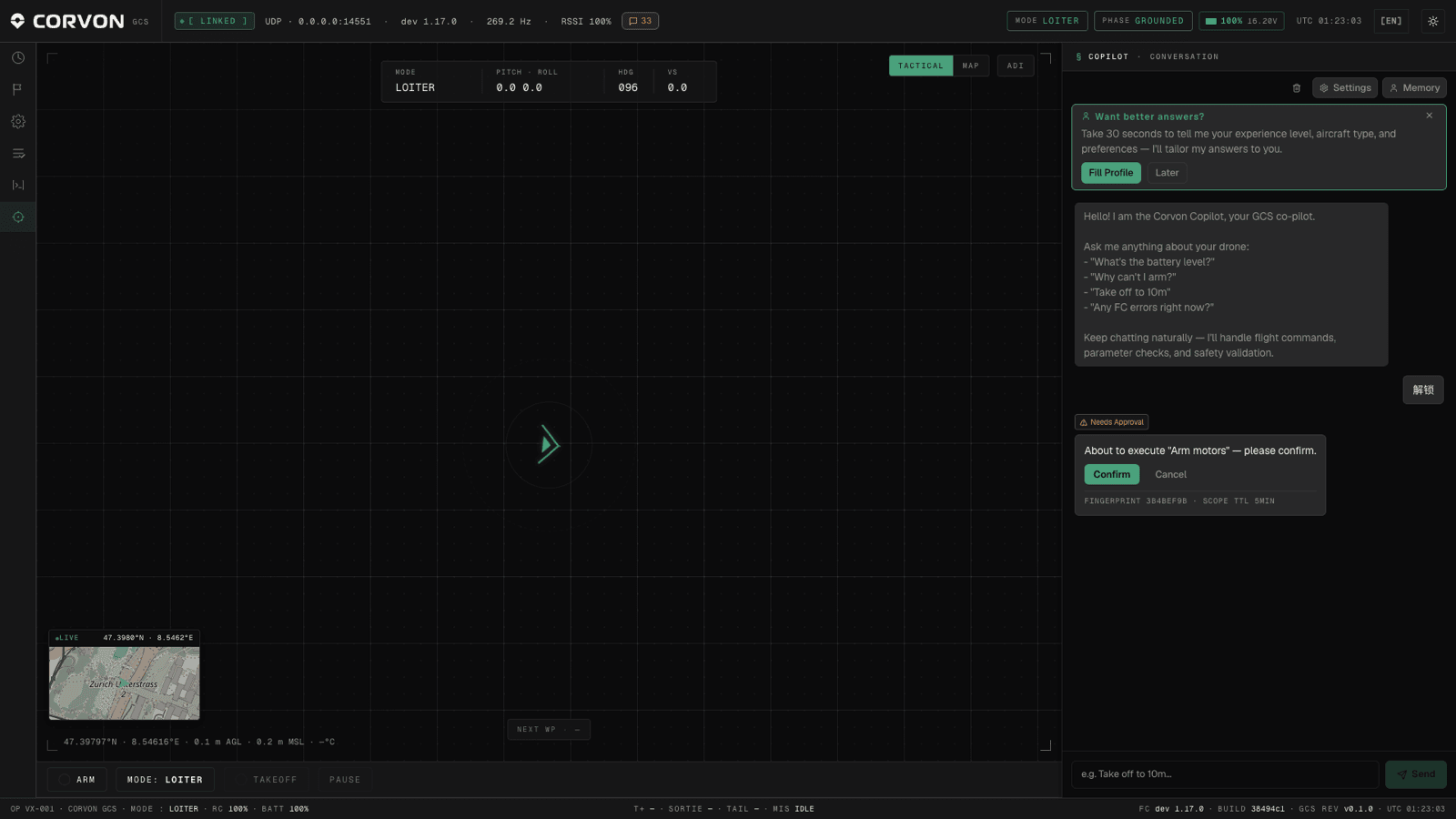Switch to the ADI view tab
This screenshot has height=819, width=1456.
(x=1016, y=66)
